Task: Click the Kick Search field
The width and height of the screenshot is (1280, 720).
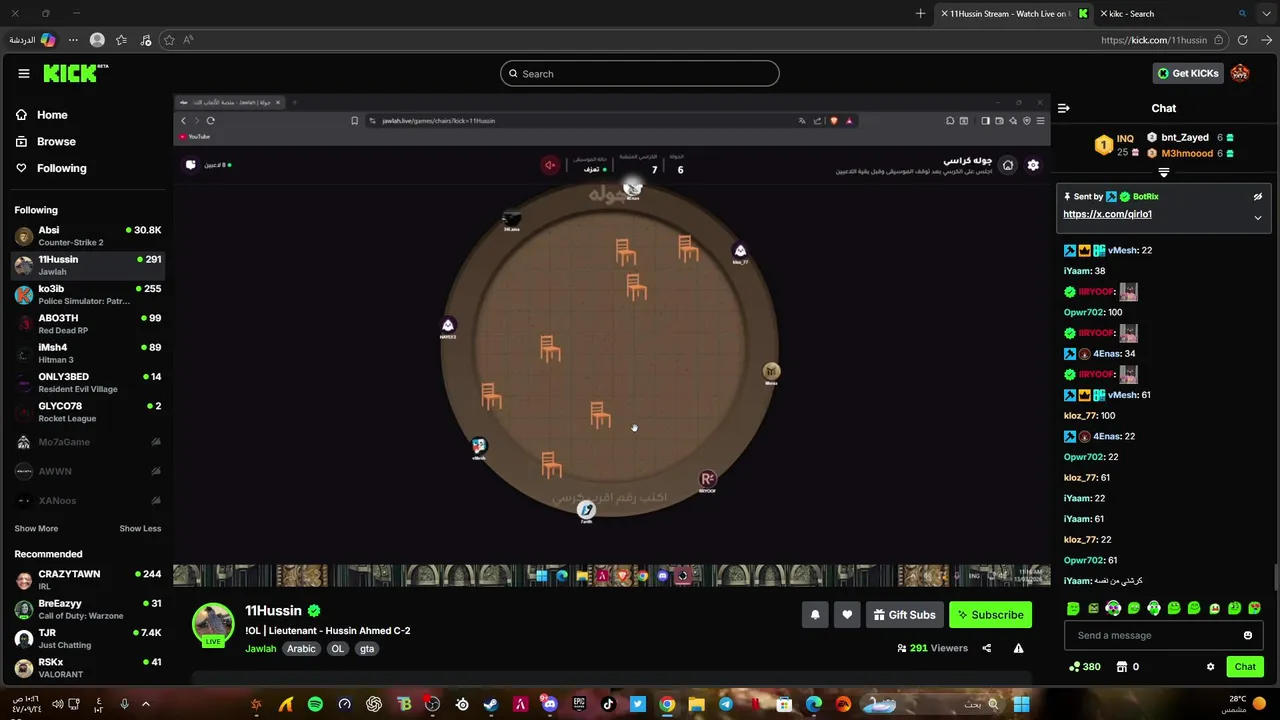Action: click(x=640, y=73)
